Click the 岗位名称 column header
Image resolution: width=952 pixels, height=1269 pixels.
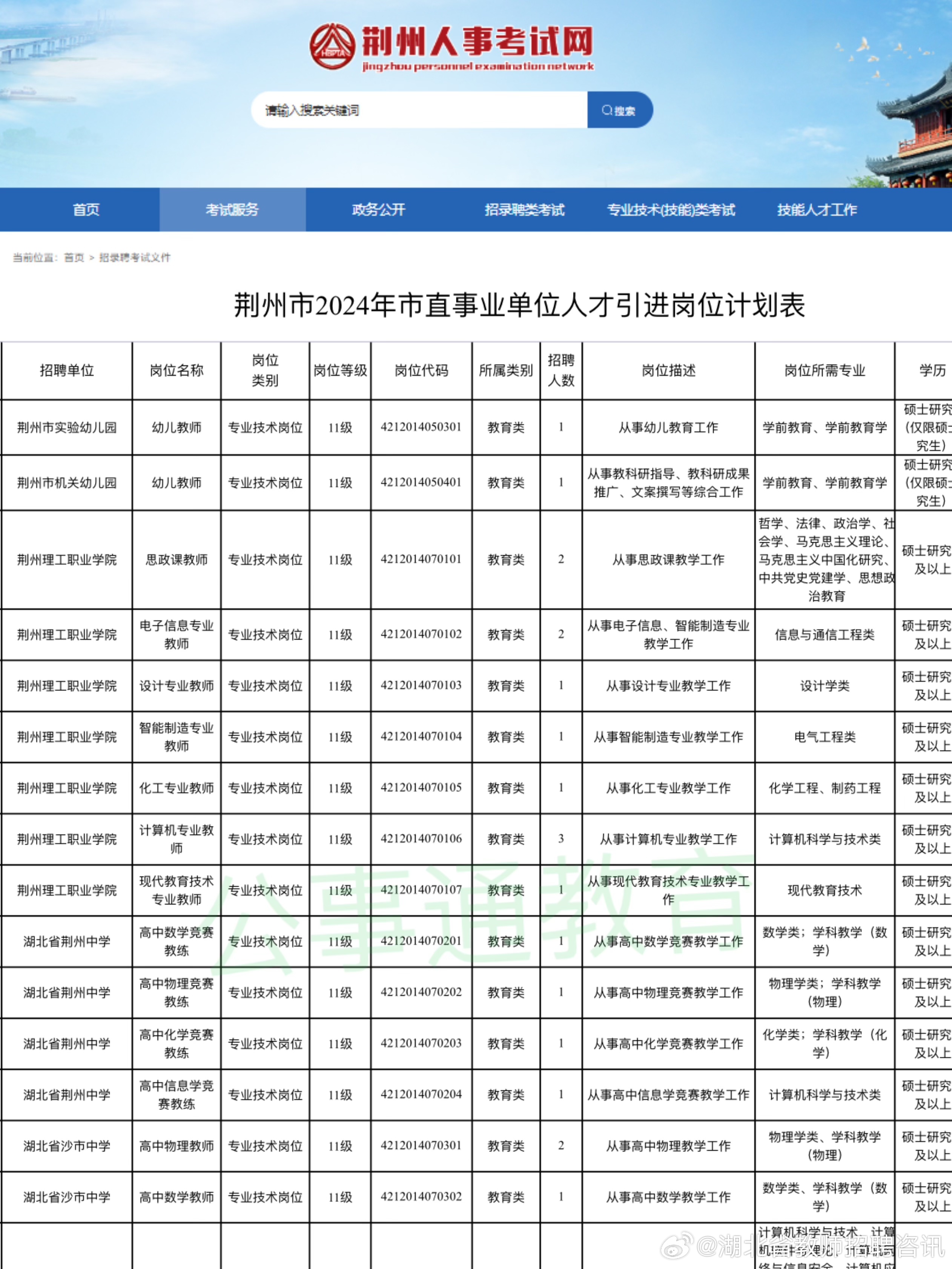177,371
